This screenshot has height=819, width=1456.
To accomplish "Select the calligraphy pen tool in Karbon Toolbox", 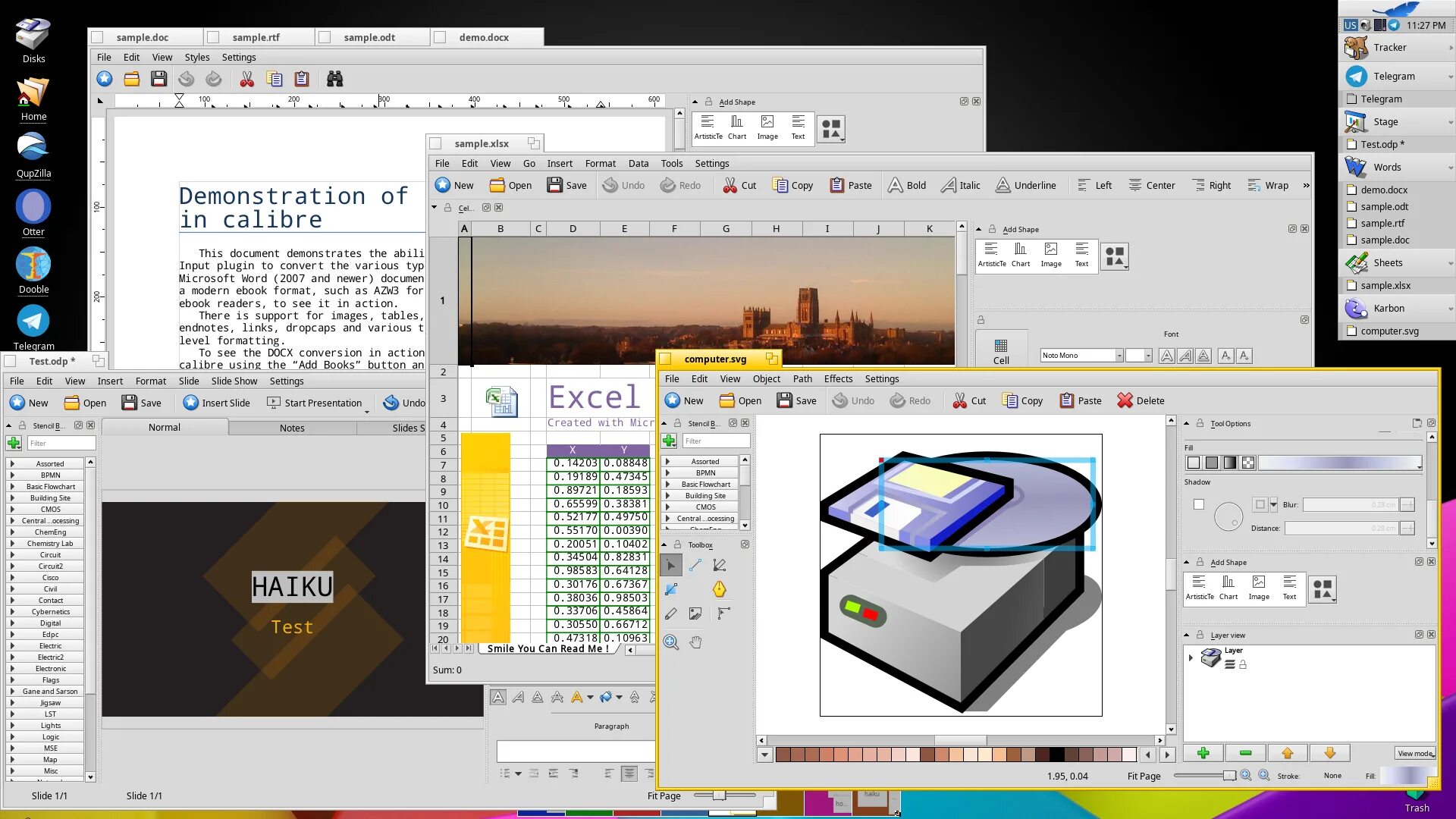I will point(719,588).
